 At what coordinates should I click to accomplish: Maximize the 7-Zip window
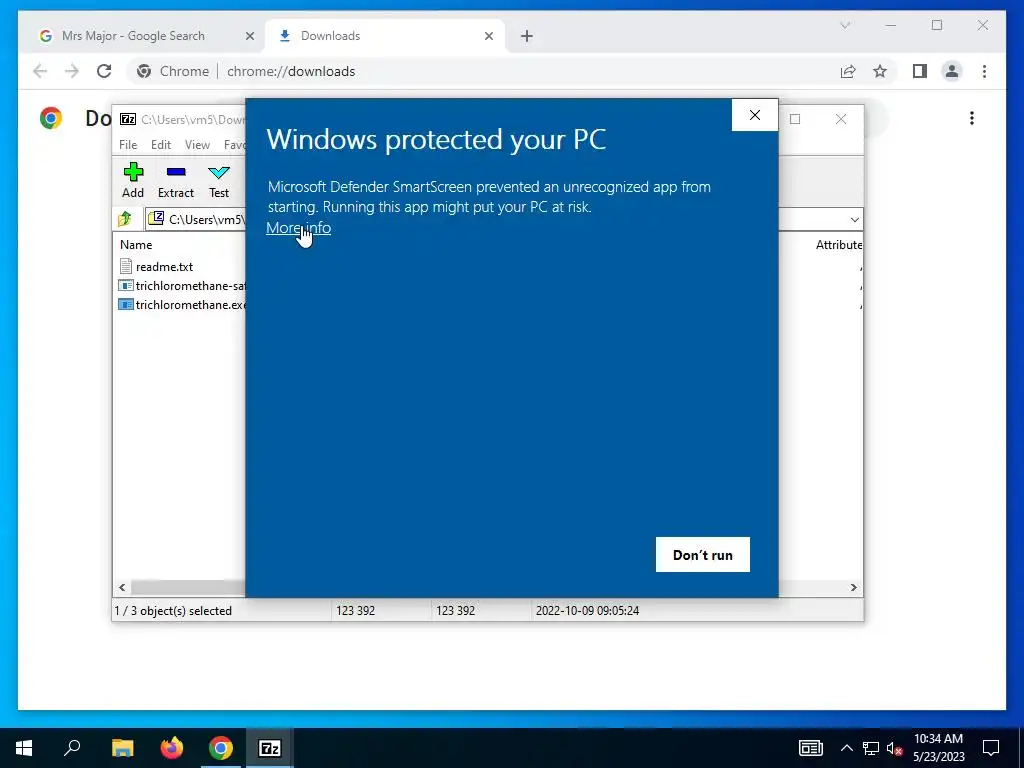point(795,119)
